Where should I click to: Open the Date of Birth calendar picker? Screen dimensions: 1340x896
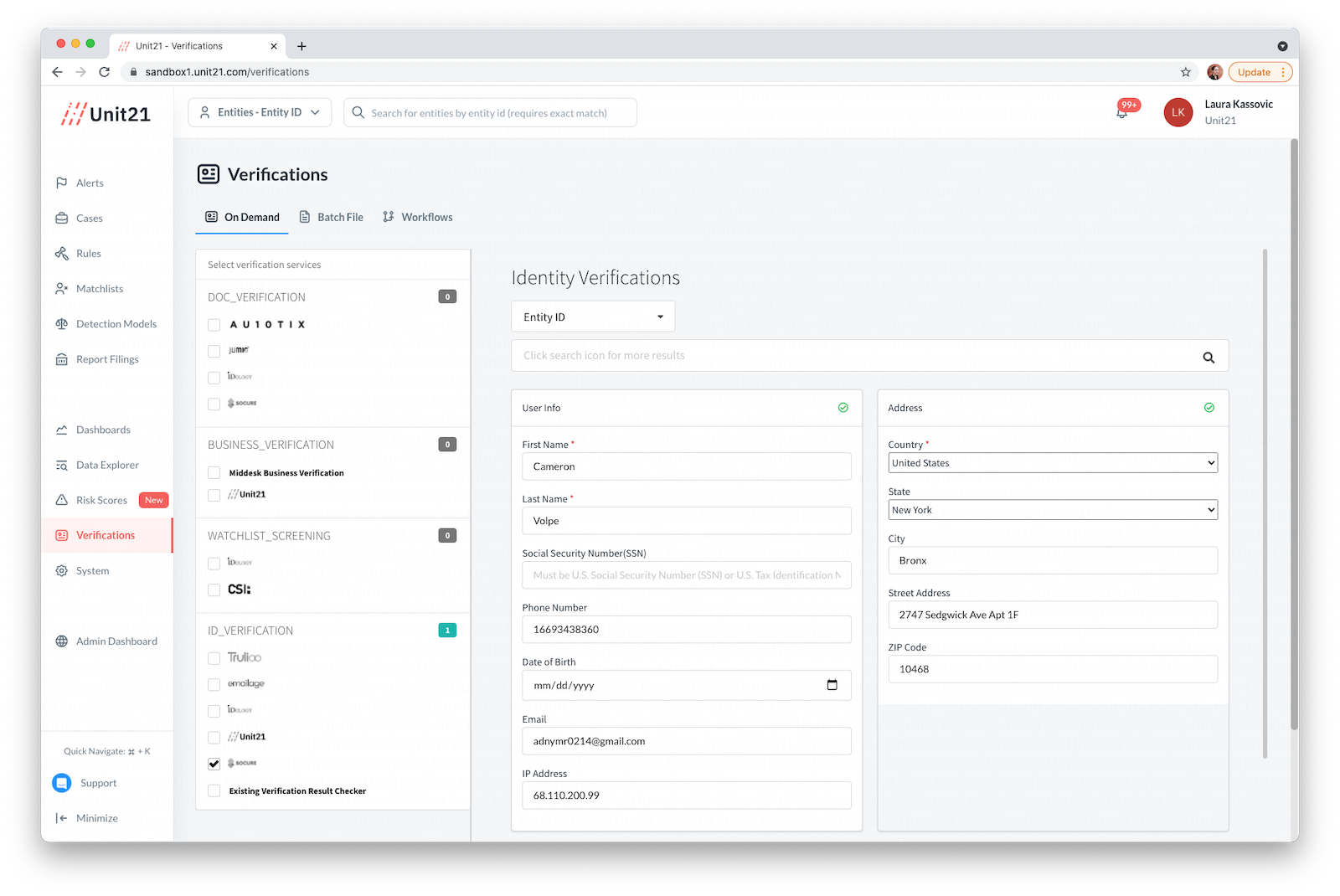point(832,685)
